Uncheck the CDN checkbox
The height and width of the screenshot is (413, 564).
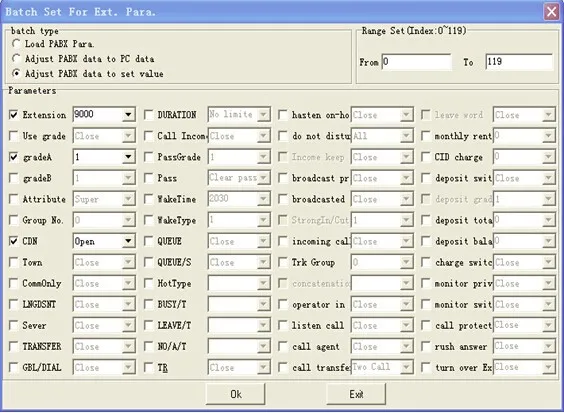point(14,241)
